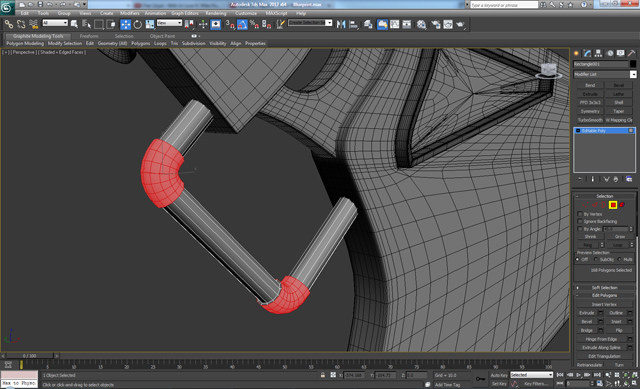
Task: Select the SubObj preview selection radio
Action: (x=596, y=259)
